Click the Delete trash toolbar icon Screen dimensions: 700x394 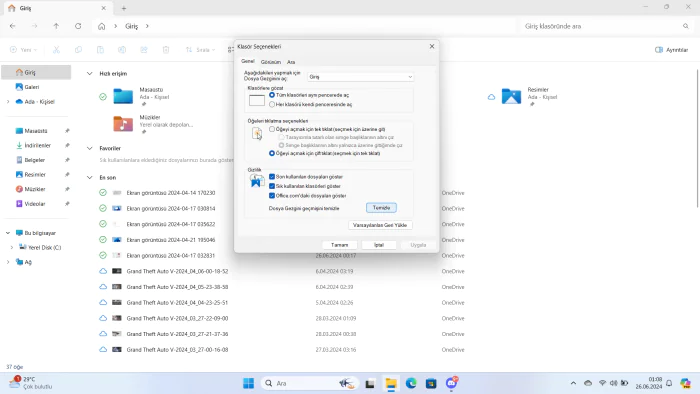(x=166, y=50)
